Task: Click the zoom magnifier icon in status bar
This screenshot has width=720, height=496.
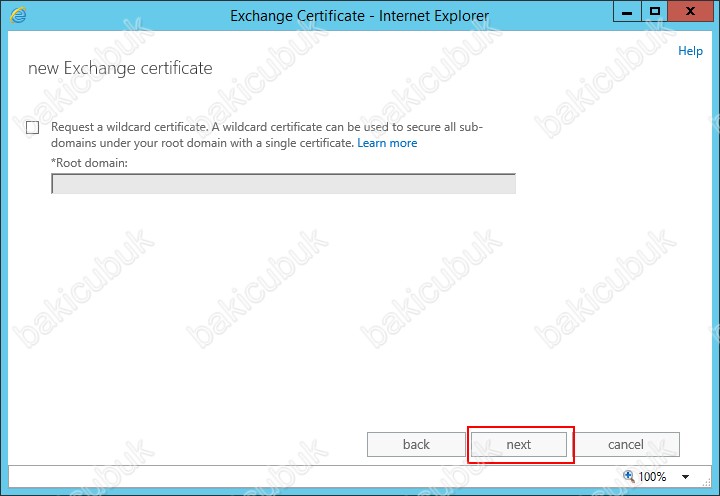Action: (629, 476)
